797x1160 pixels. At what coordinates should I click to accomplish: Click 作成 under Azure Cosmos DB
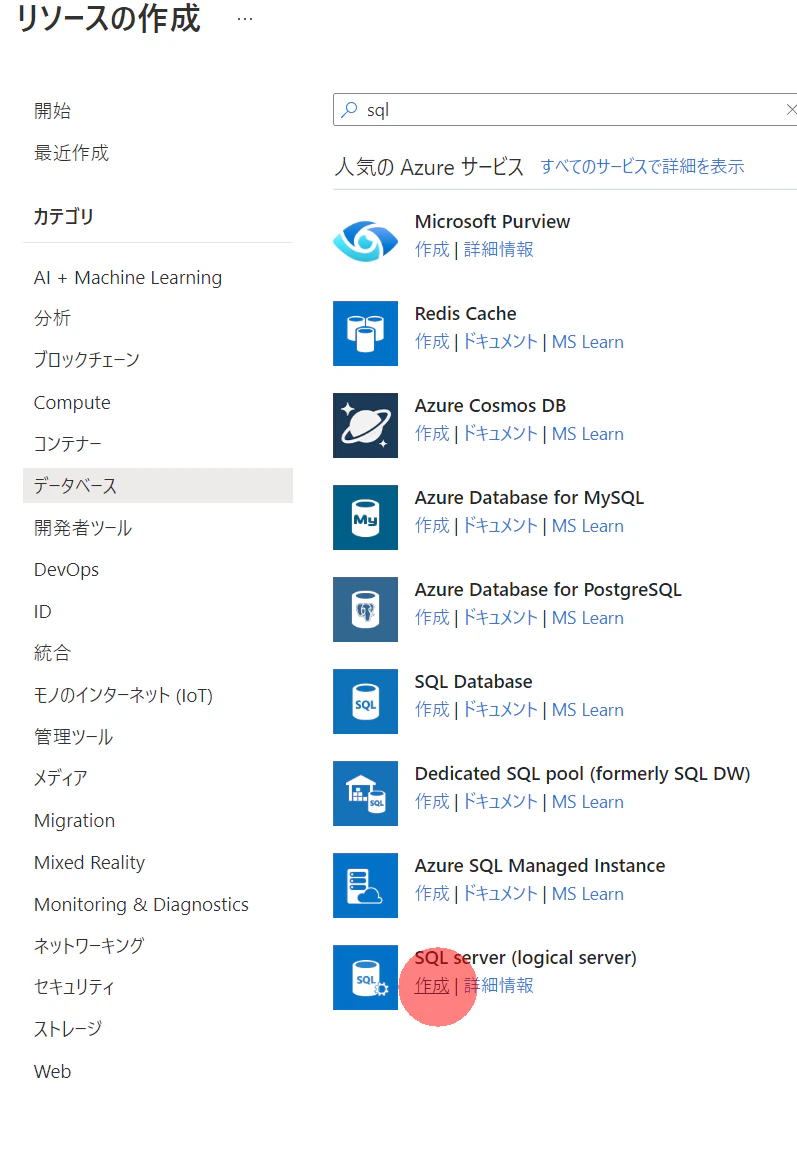coord(432,434)
